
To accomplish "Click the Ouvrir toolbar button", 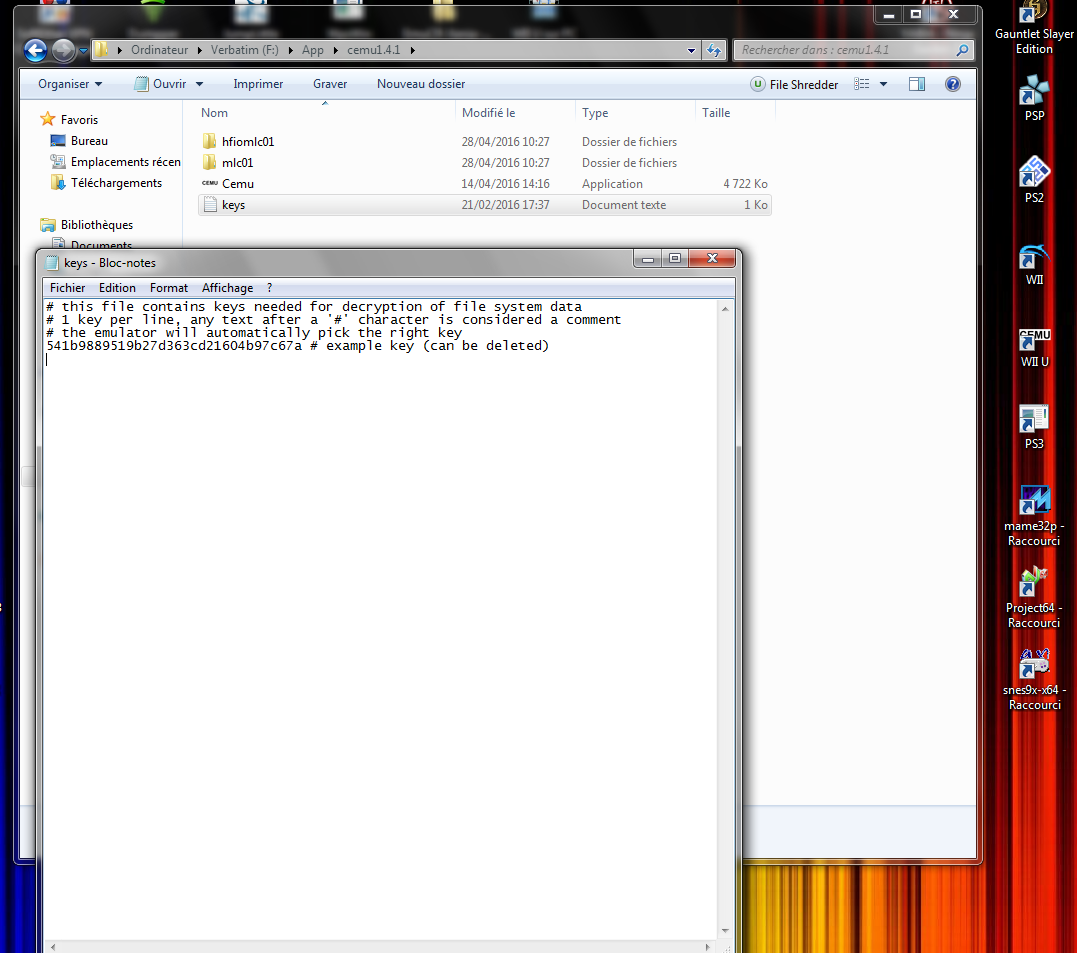I will tap(161, 84).
